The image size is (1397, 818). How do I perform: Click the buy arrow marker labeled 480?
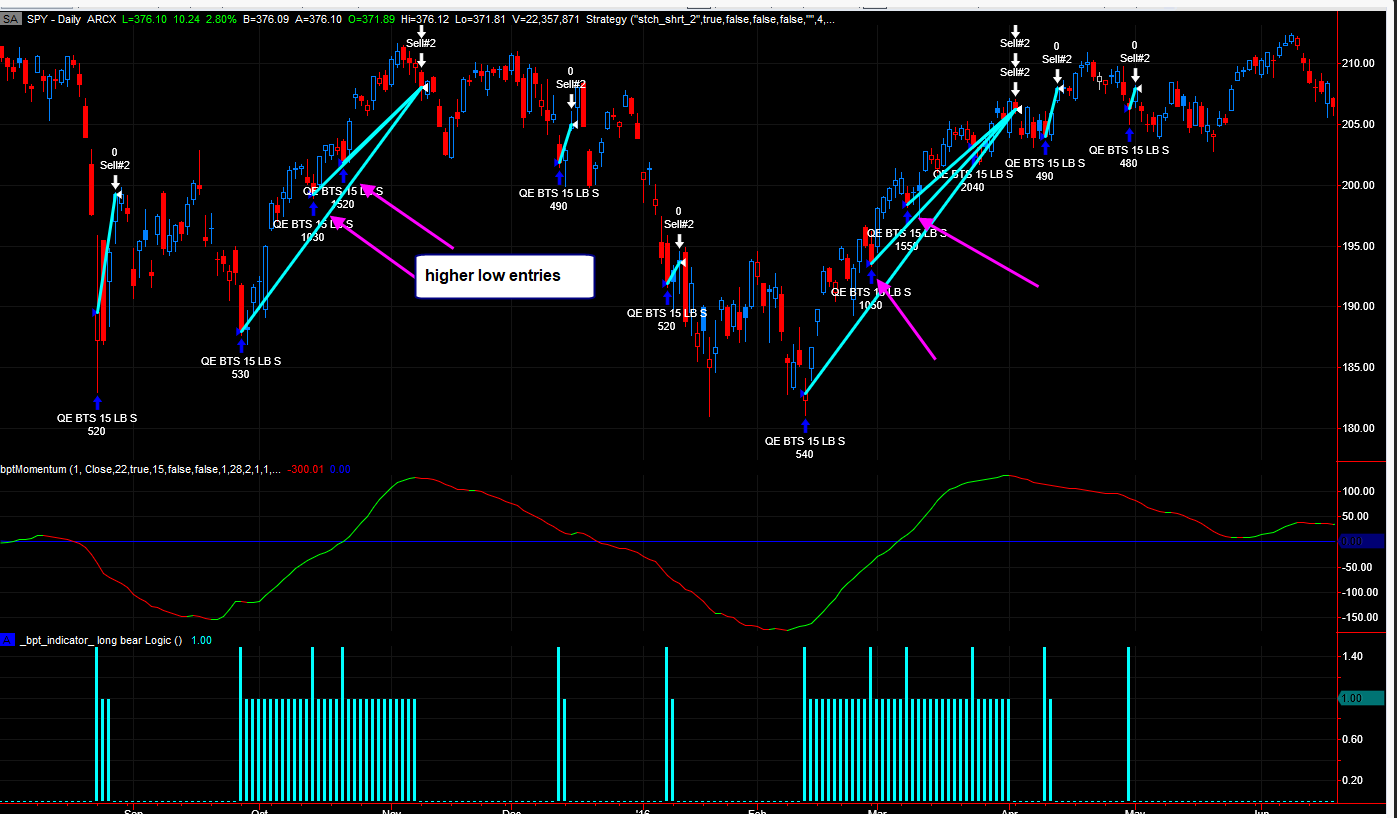1129,134
